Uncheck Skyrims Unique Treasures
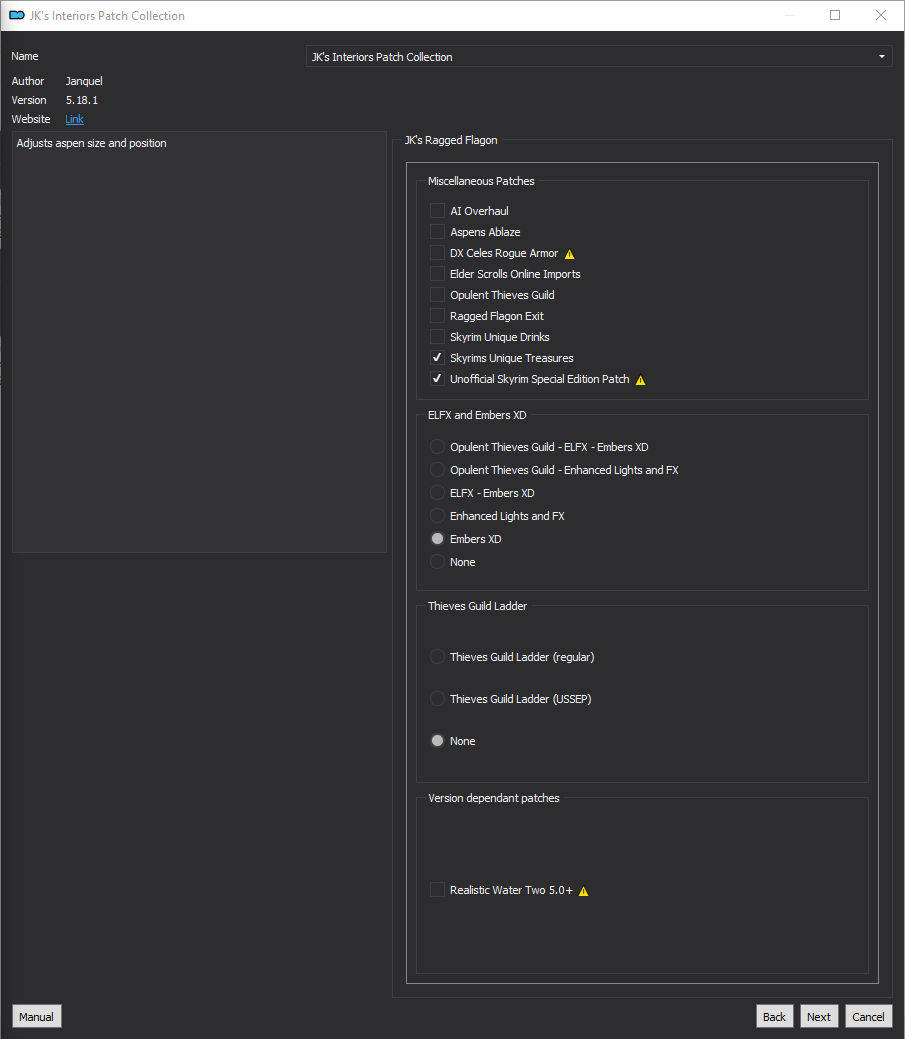Screen dimensions: 905x1039 pyautogui.click(x=437, y=358)
